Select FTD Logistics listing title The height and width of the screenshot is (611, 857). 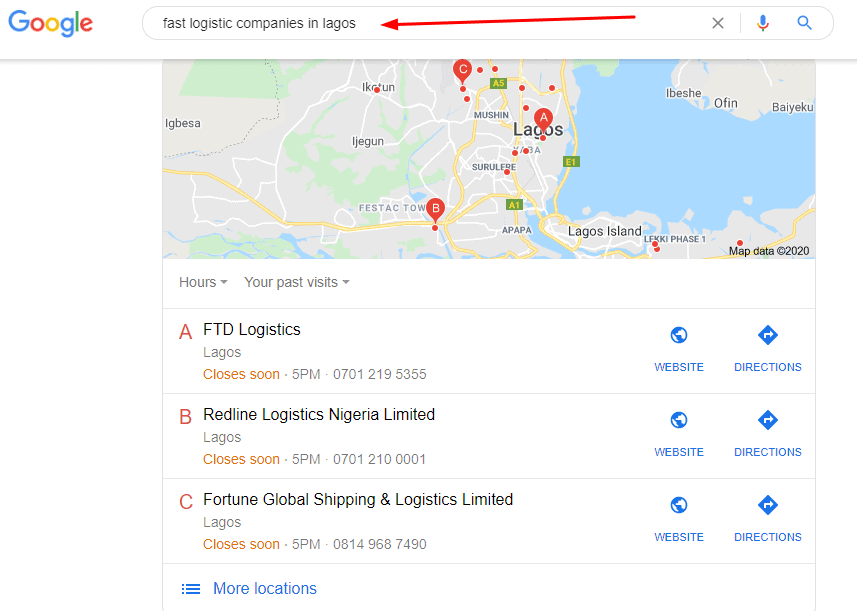(x=252, y=329)
